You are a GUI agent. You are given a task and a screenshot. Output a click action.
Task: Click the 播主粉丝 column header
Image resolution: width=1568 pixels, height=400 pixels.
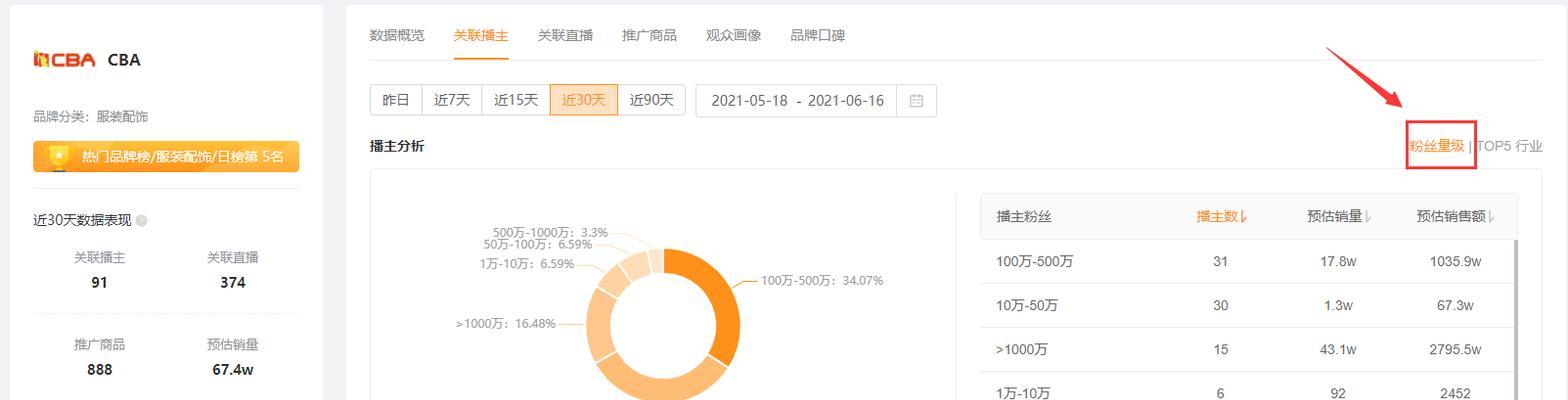(1024, 216)
